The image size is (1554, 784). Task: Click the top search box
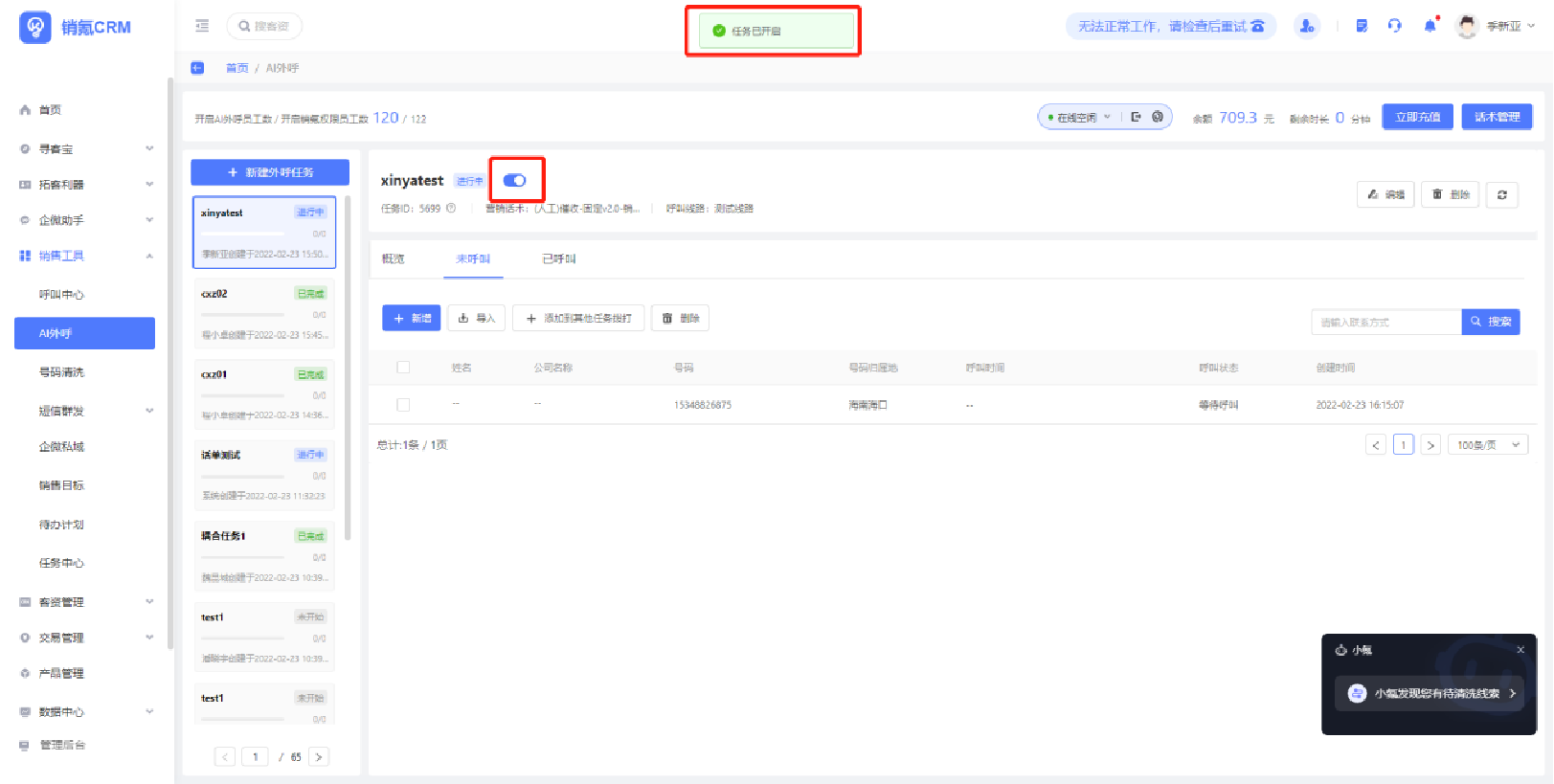tap(264, 26)
